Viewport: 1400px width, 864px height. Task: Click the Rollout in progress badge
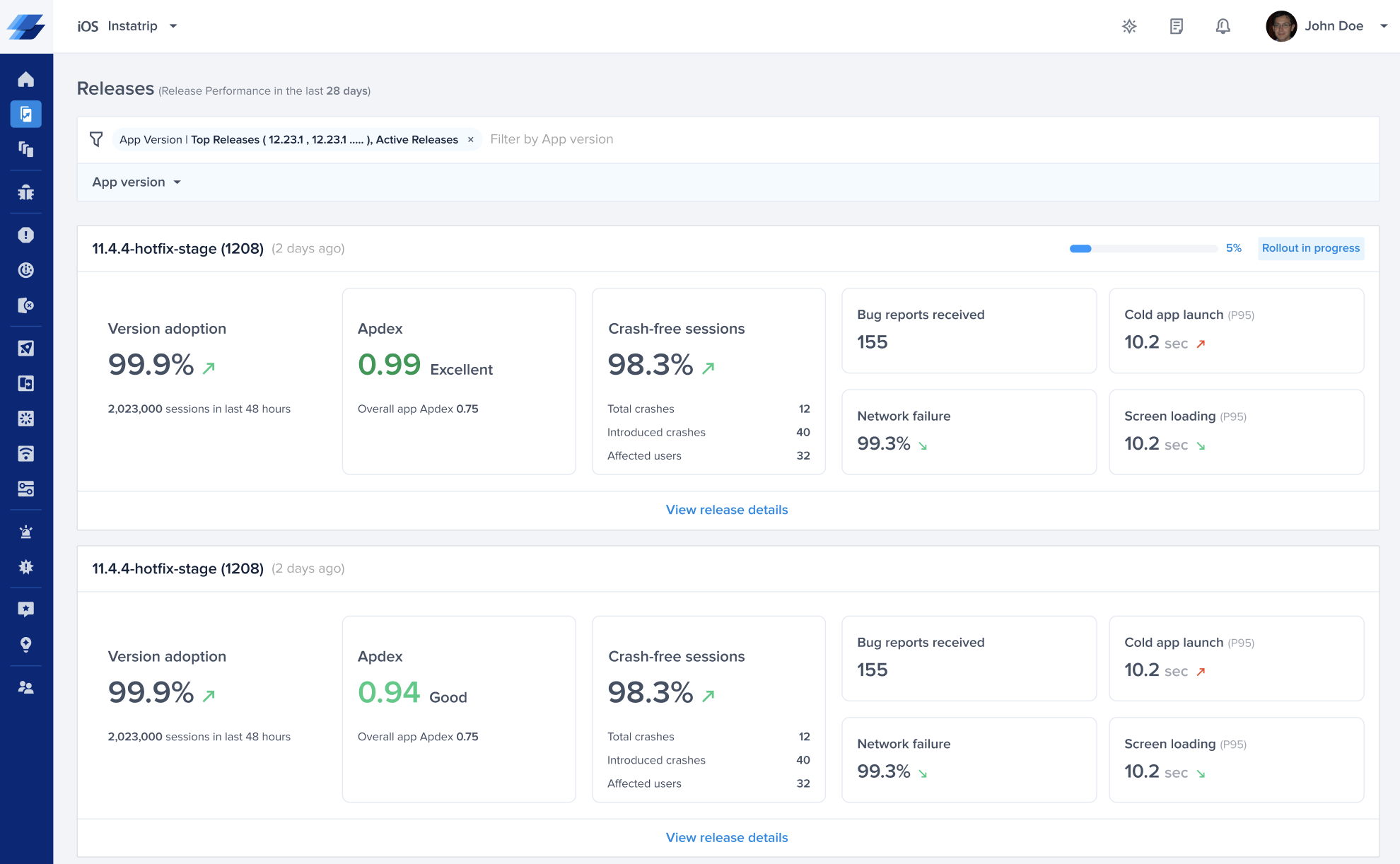pos(1310,248)
